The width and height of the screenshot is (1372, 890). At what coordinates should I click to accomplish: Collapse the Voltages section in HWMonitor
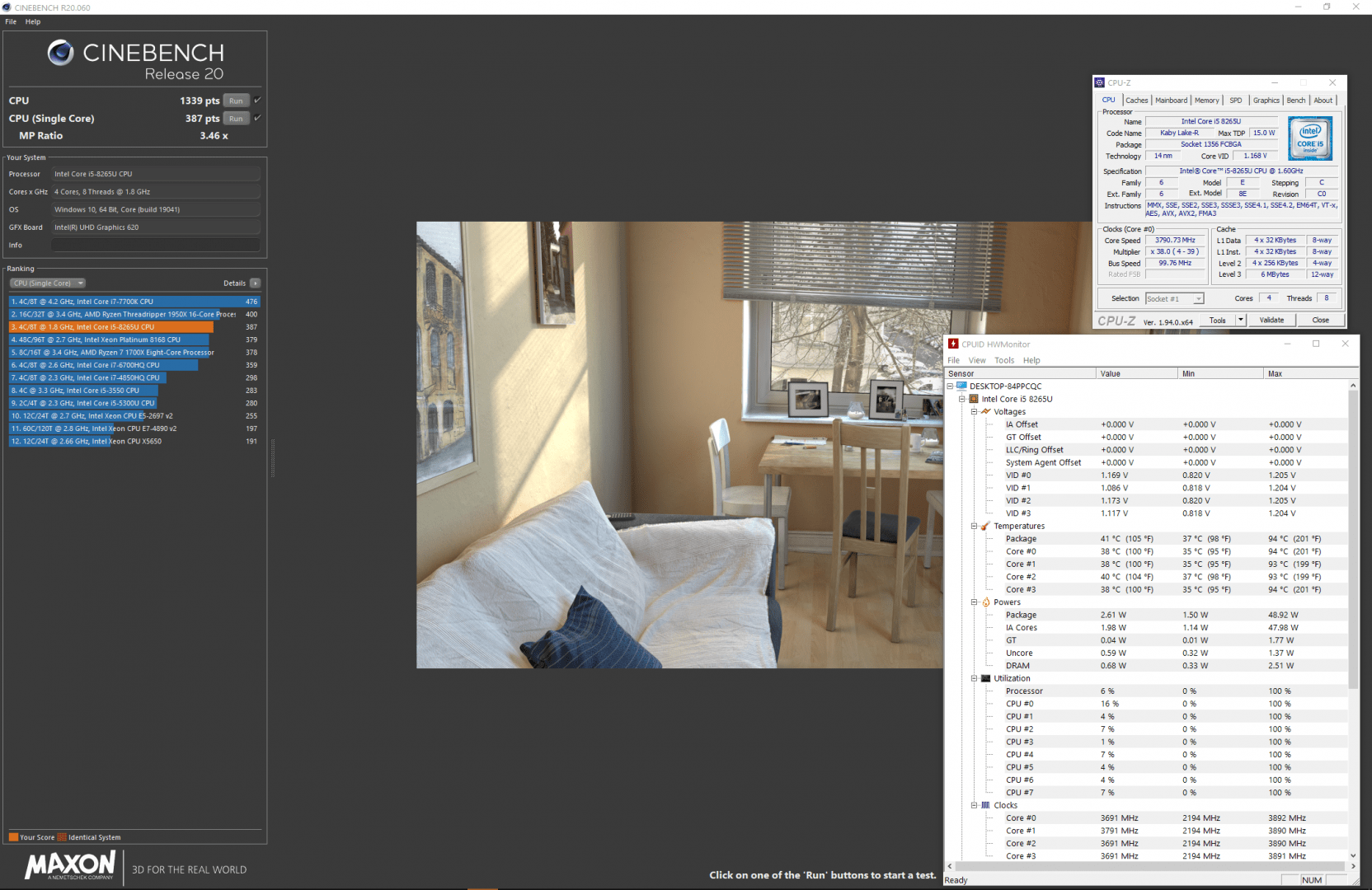(974, 411)
